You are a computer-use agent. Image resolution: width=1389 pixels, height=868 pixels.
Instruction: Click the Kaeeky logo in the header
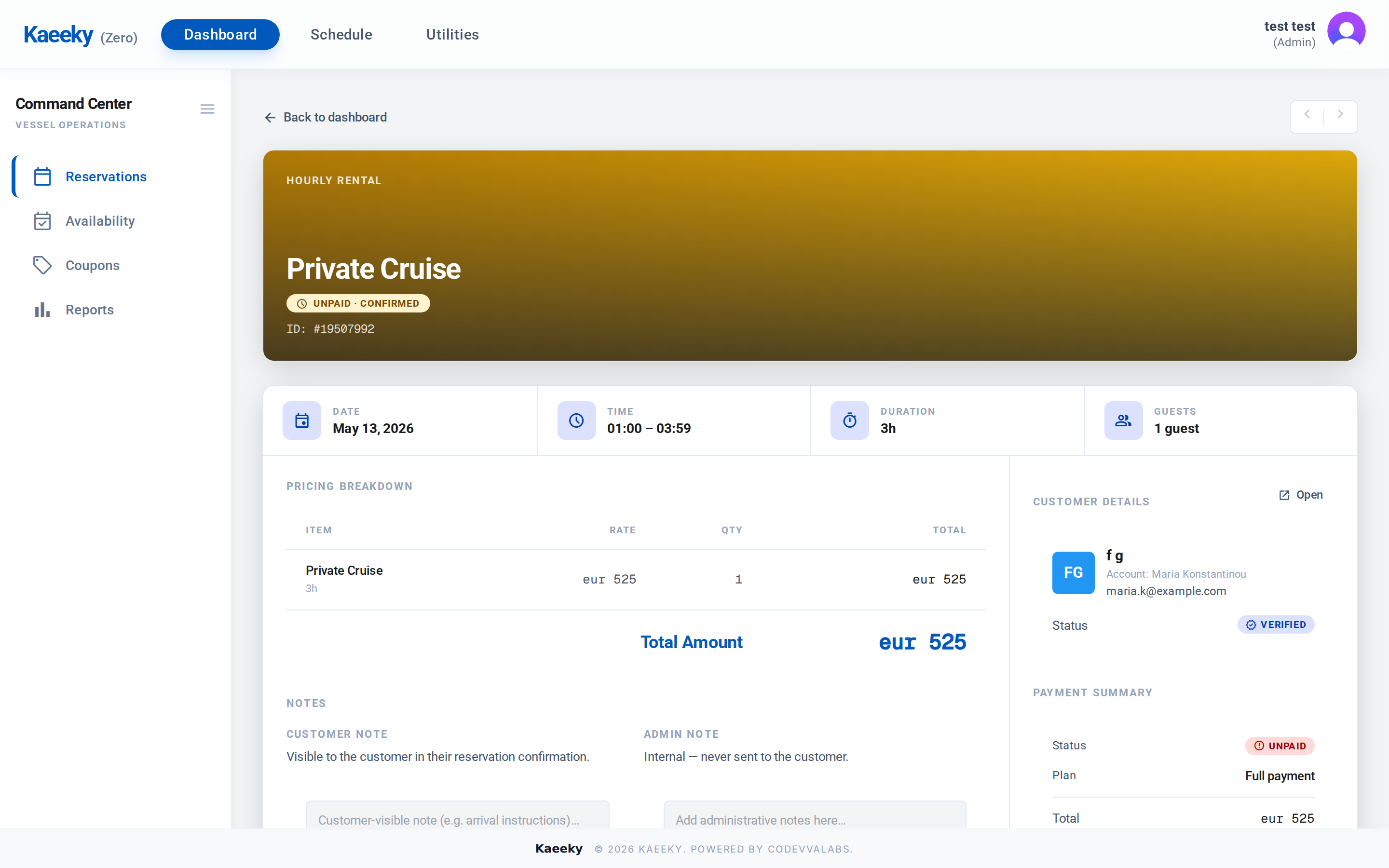pyautogui.click(x=58, y=35)
